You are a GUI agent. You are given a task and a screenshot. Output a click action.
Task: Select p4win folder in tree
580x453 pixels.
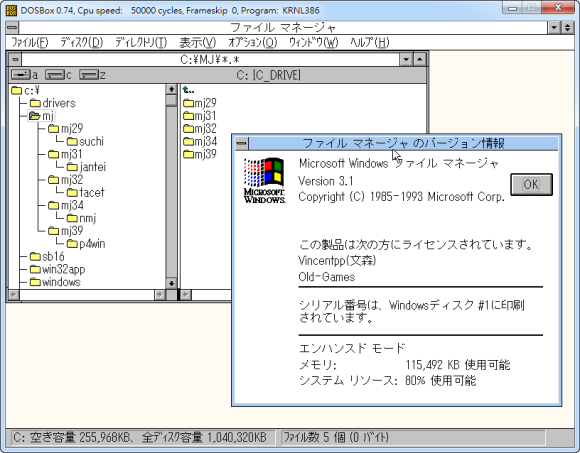coord(86,244)
